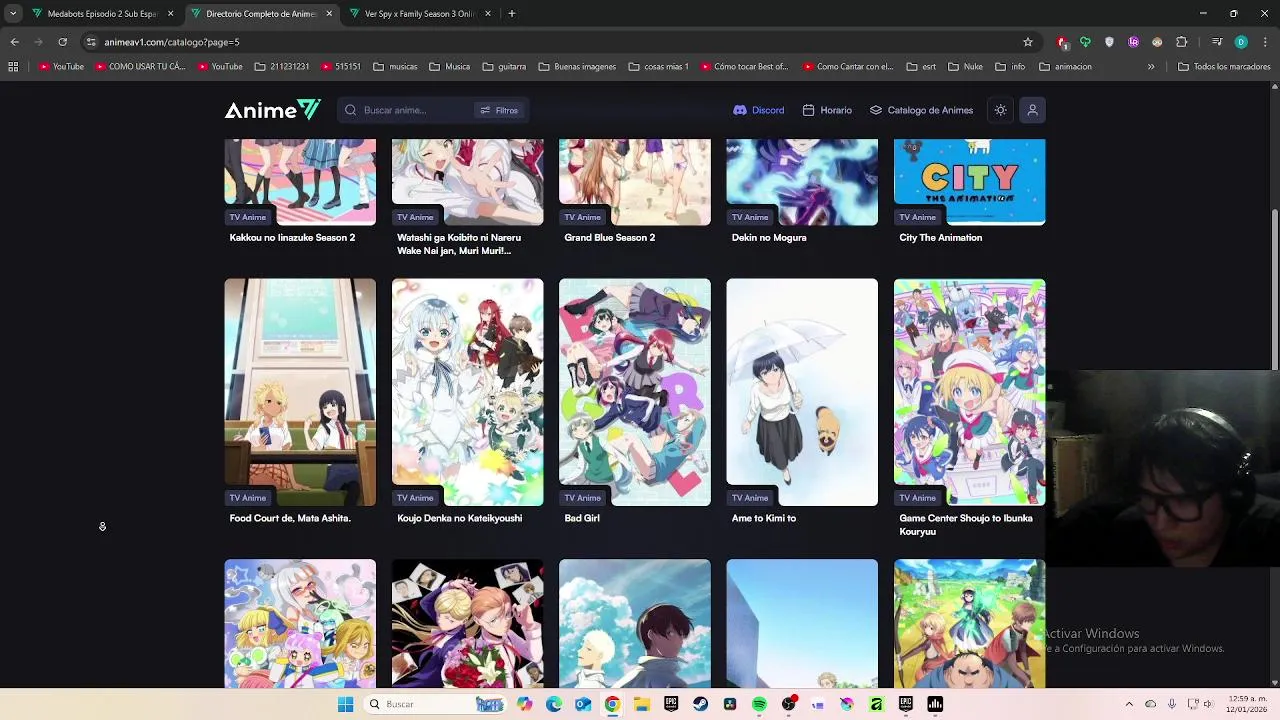Image resolution: width=1280 pixels, height=720 pixels.
Task: Open the COMO USAR TU CÁ... bookmark
Action: [x=140, y=67]
